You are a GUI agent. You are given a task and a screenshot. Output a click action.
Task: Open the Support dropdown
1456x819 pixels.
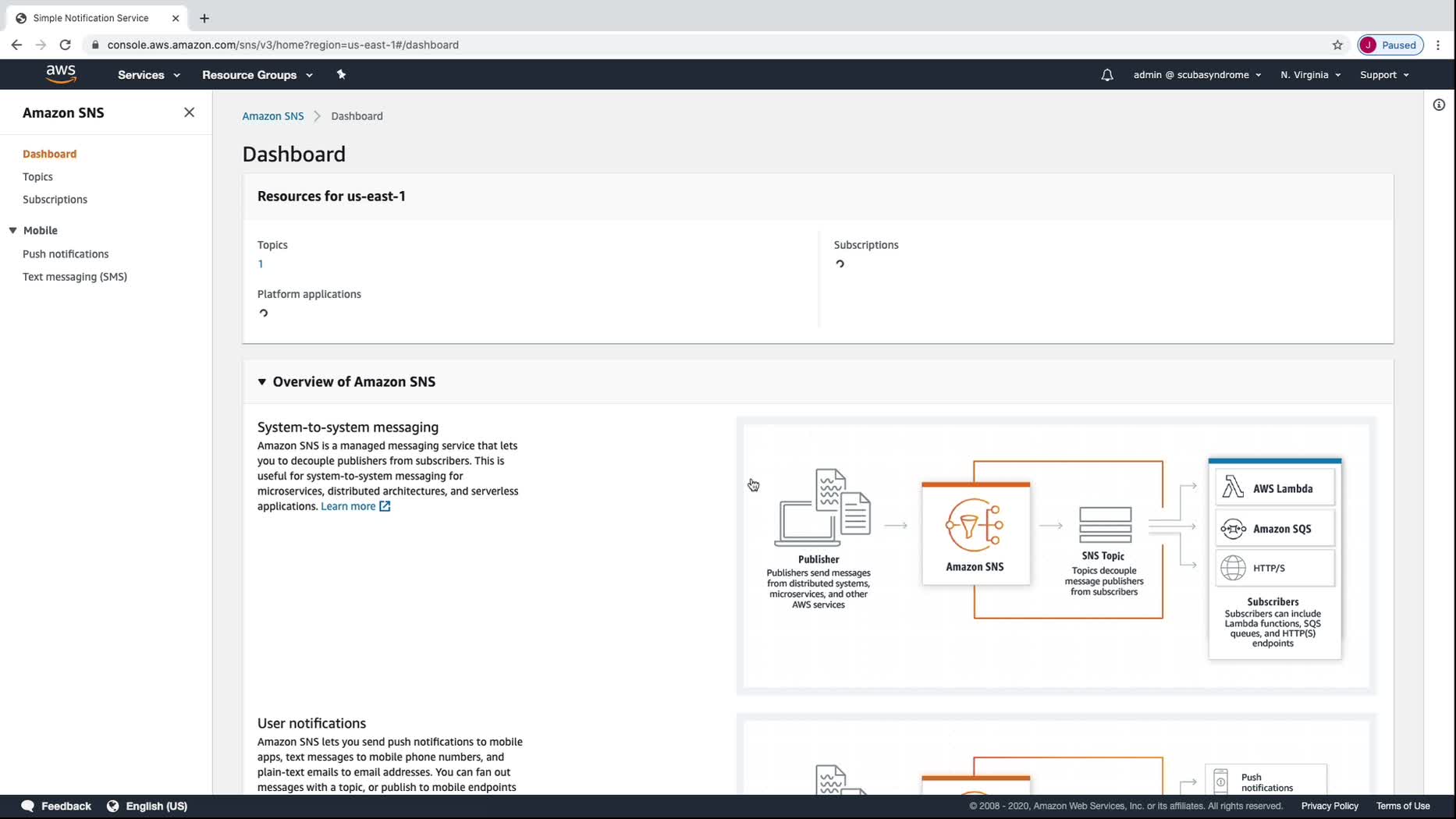[x=1384, y=75]
